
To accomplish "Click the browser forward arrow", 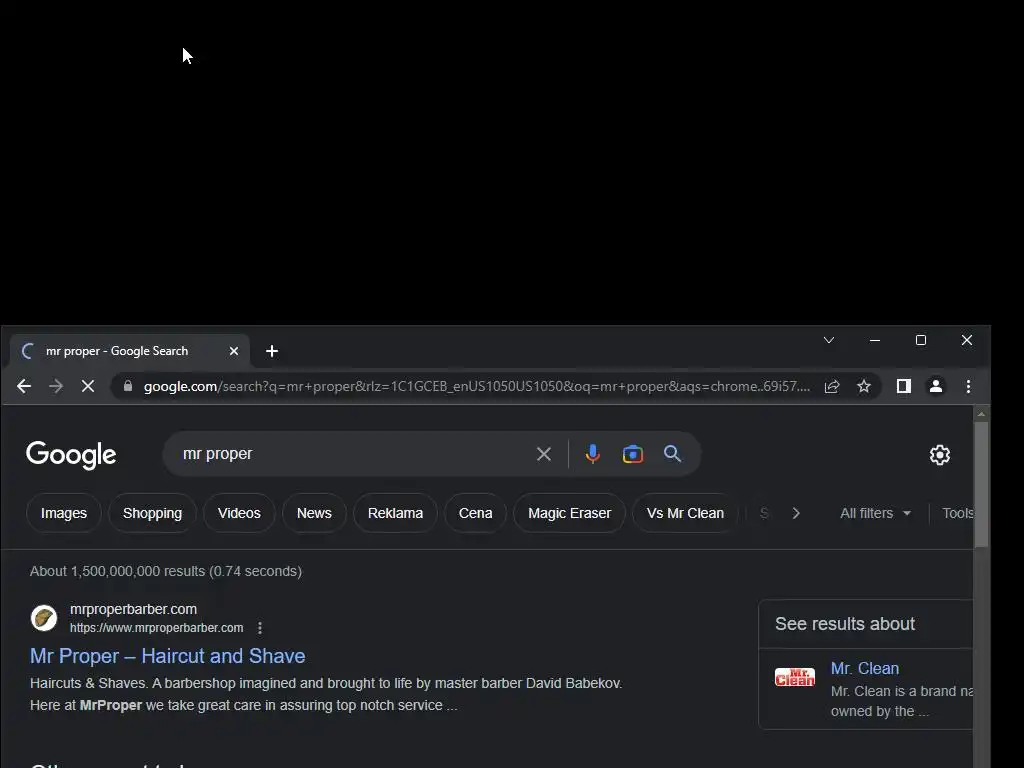I will click(x=56, y=387).
